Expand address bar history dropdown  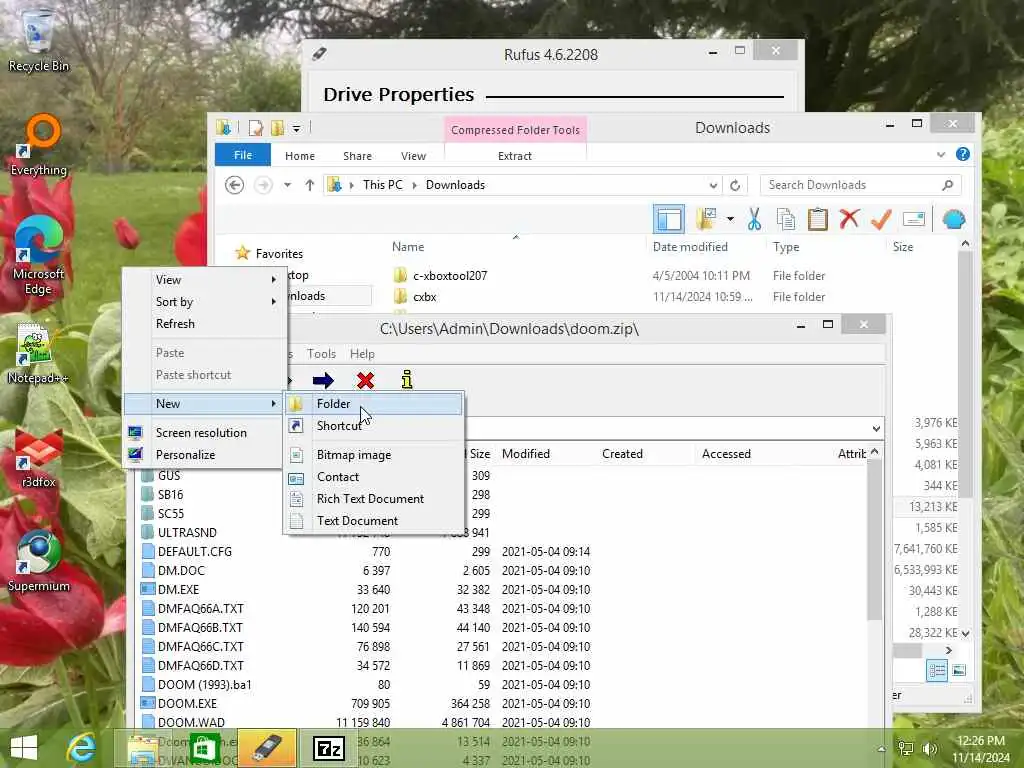(713, 185)
